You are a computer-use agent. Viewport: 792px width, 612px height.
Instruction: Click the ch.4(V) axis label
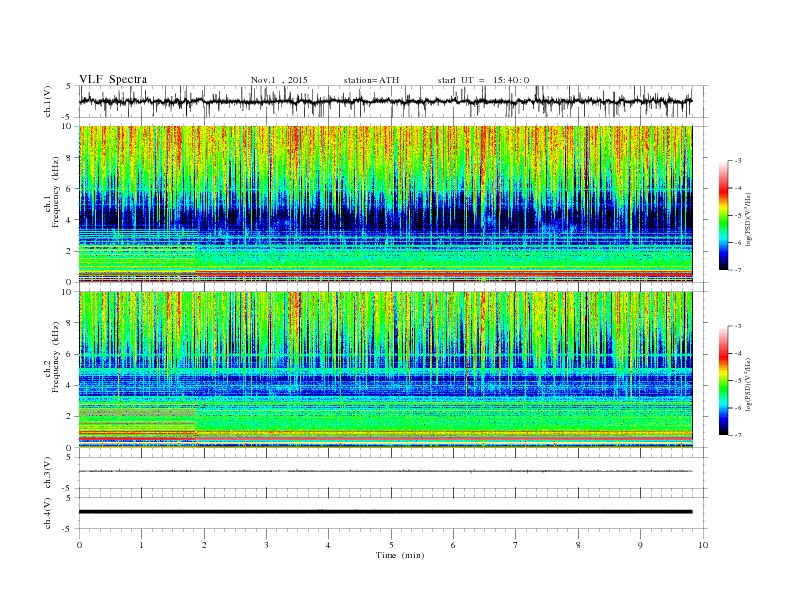(x=48, y=513)
